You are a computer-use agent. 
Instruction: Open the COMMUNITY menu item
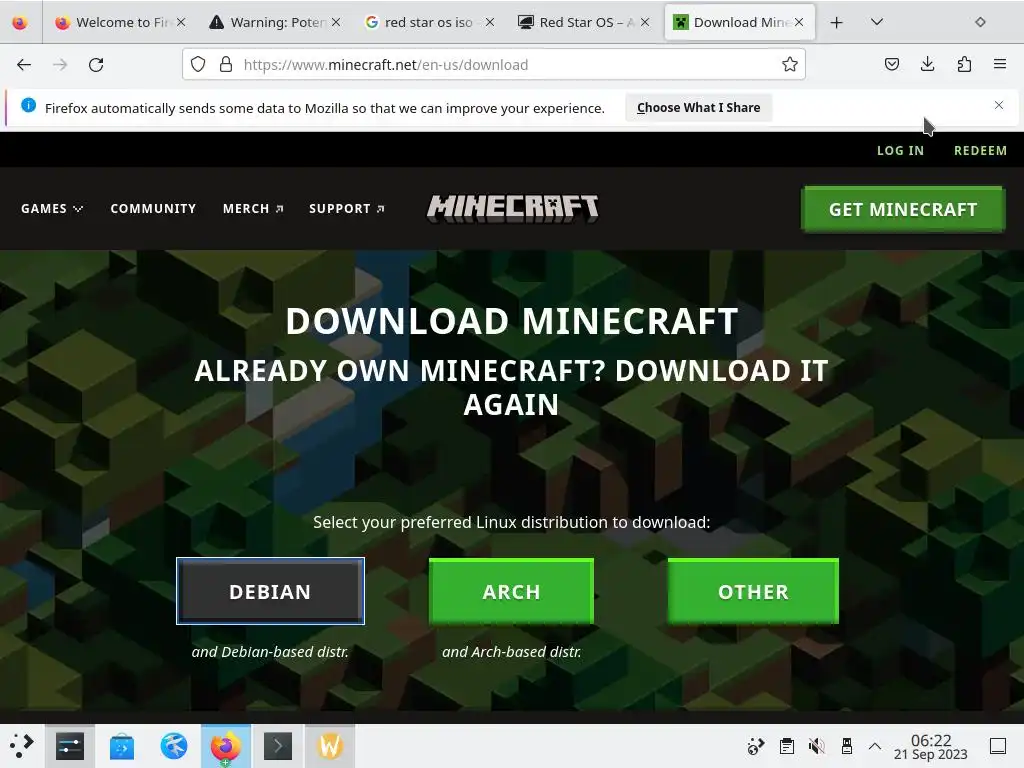[153, 209]
